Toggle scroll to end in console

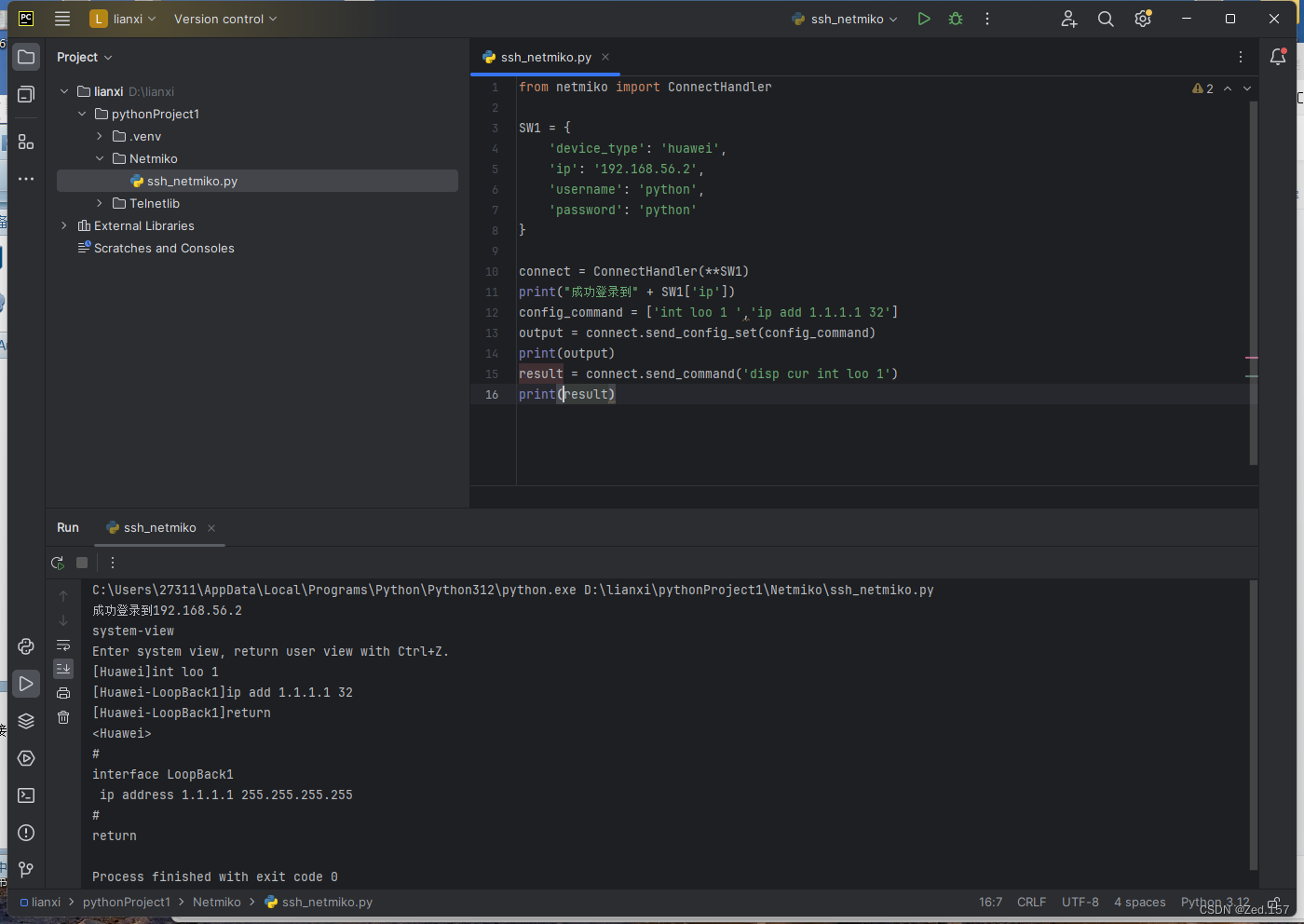62,668
